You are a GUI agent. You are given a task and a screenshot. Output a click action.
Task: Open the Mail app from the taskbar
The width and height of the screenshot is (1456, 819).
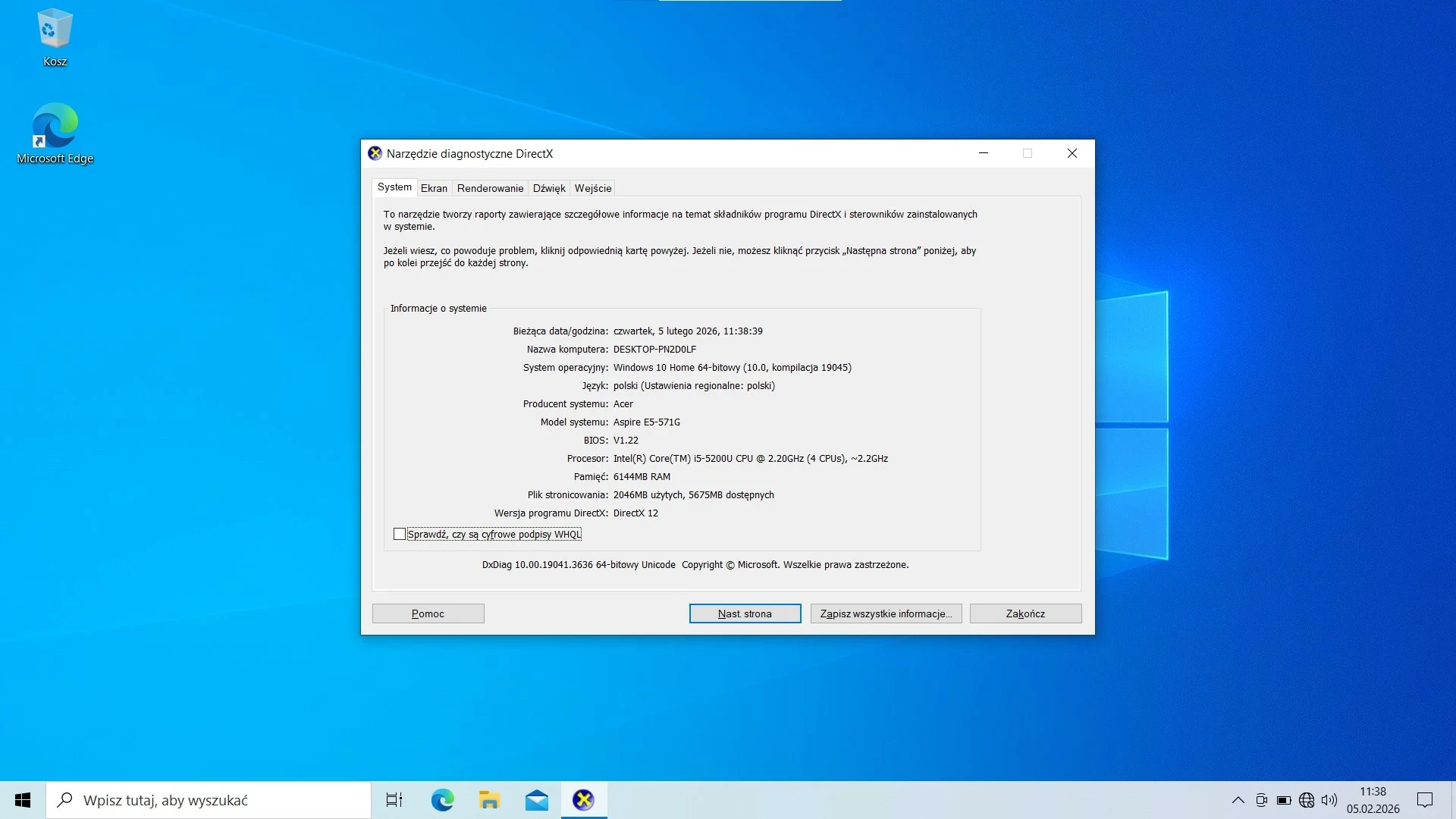coord(536,799)
